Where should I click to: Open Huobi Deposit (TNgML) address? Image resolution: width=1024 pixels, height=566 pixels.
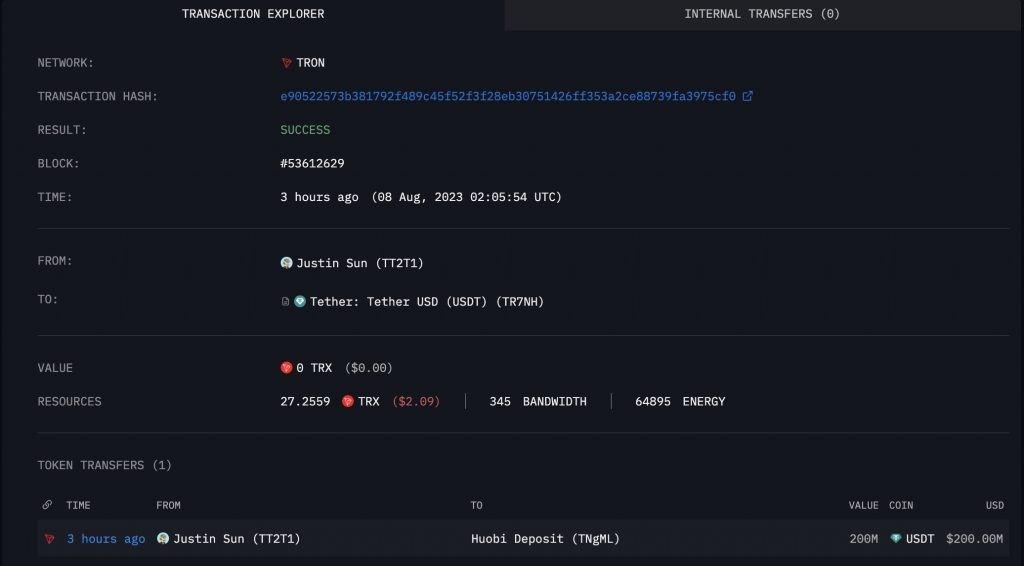545,539
